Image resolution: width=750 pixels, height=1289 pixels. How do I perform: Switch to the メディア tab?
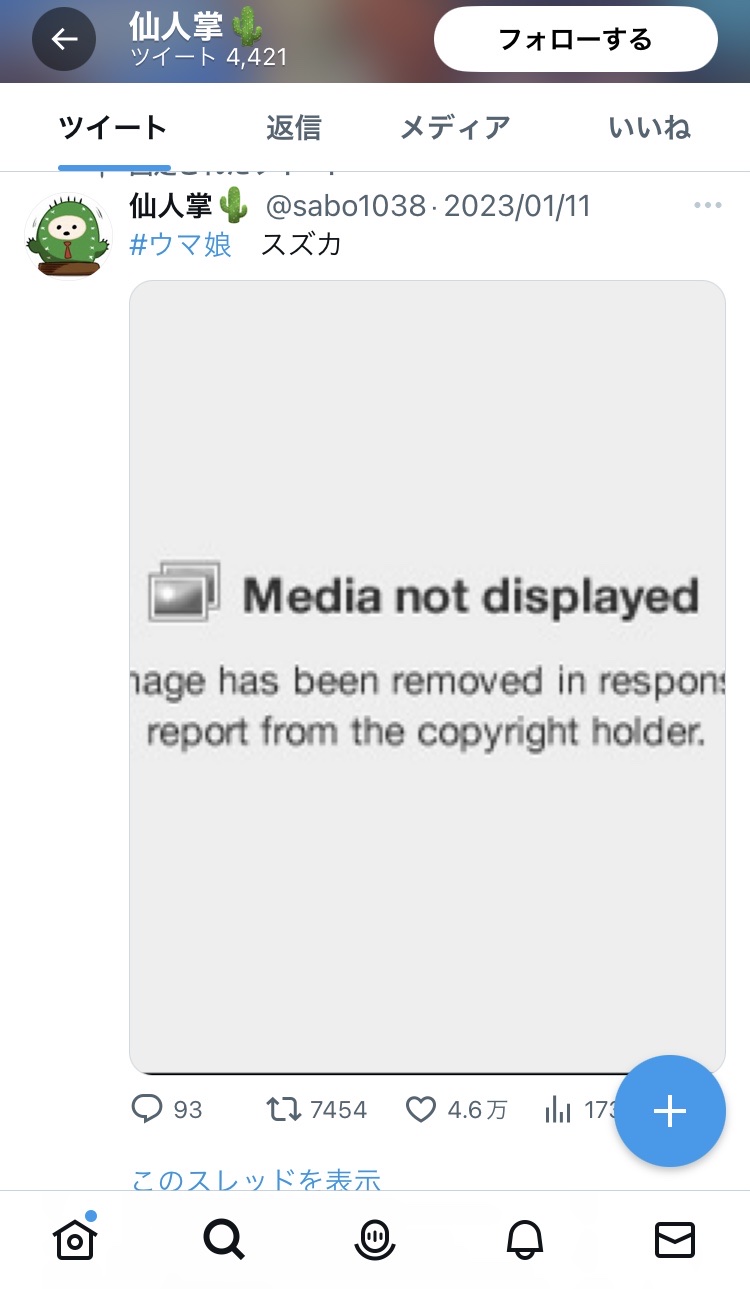[x=455, y=128]
